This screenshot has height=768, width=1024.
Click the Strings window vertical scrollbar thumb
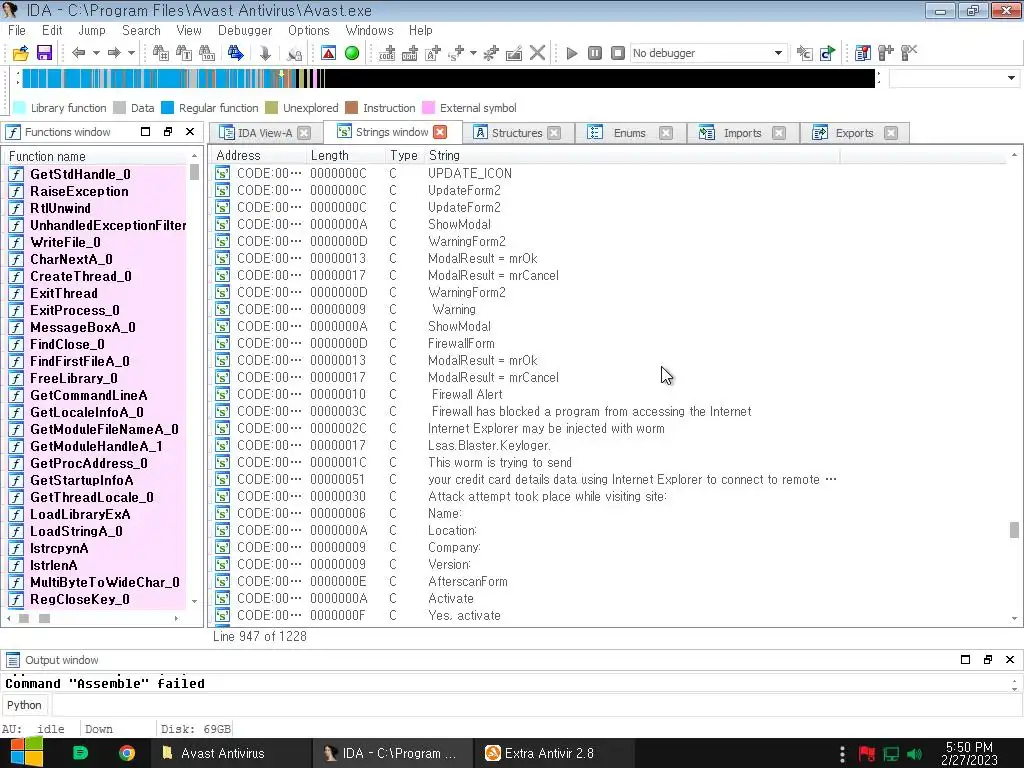pyautogui.click(x=1014, y=530)
